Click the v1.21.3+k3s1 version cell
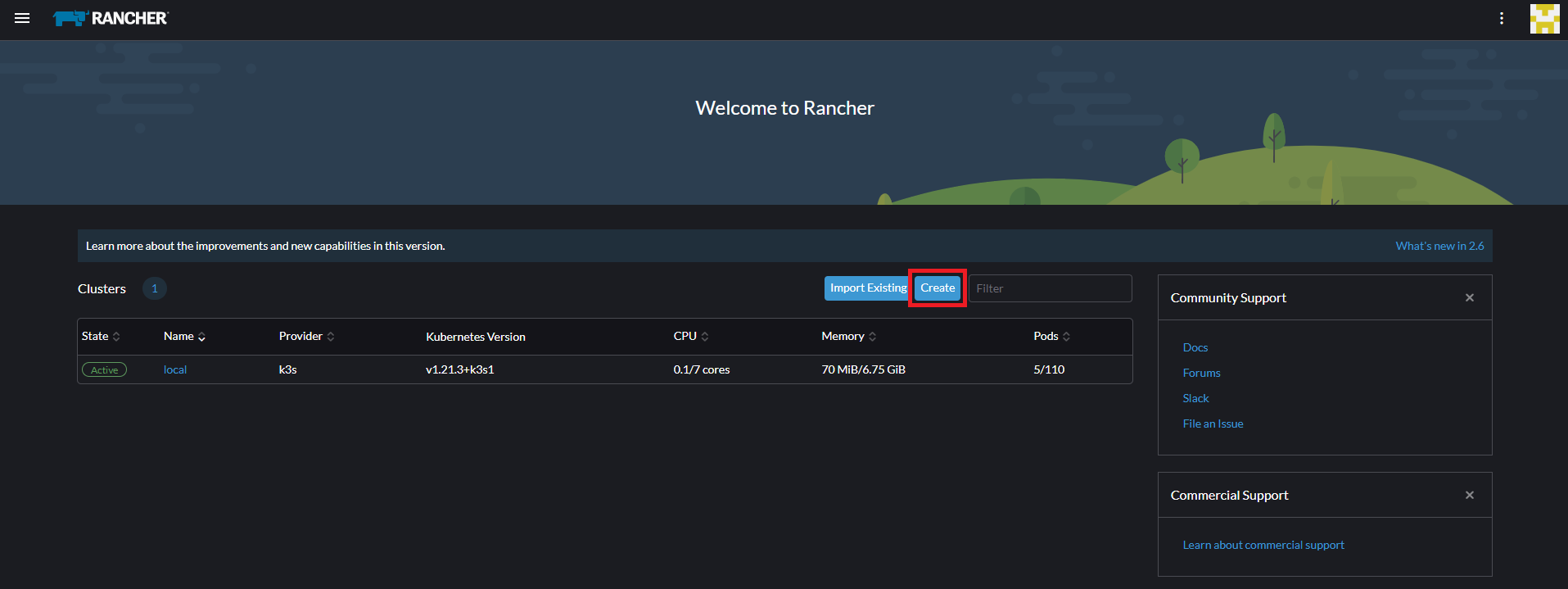 tap(460, 369)
